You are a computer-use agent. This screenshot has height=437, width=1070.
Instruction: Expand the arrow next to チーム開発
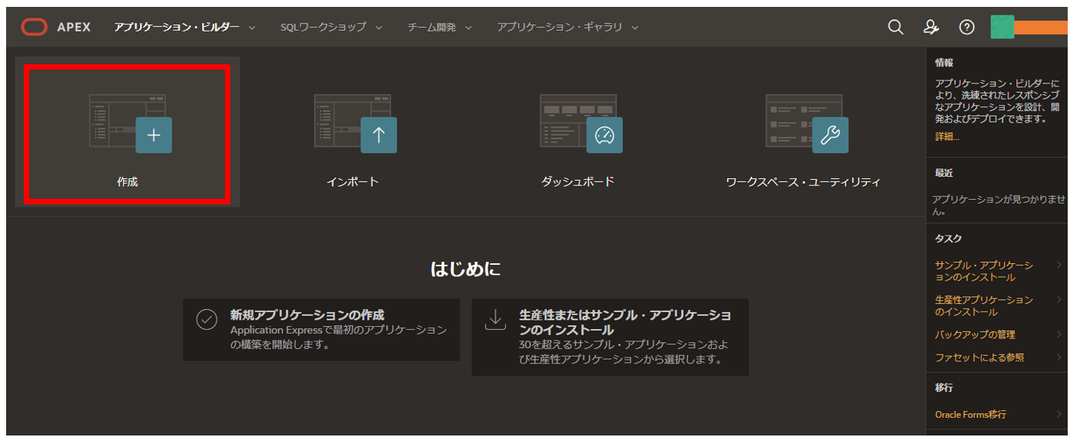(x=469, y=28)
